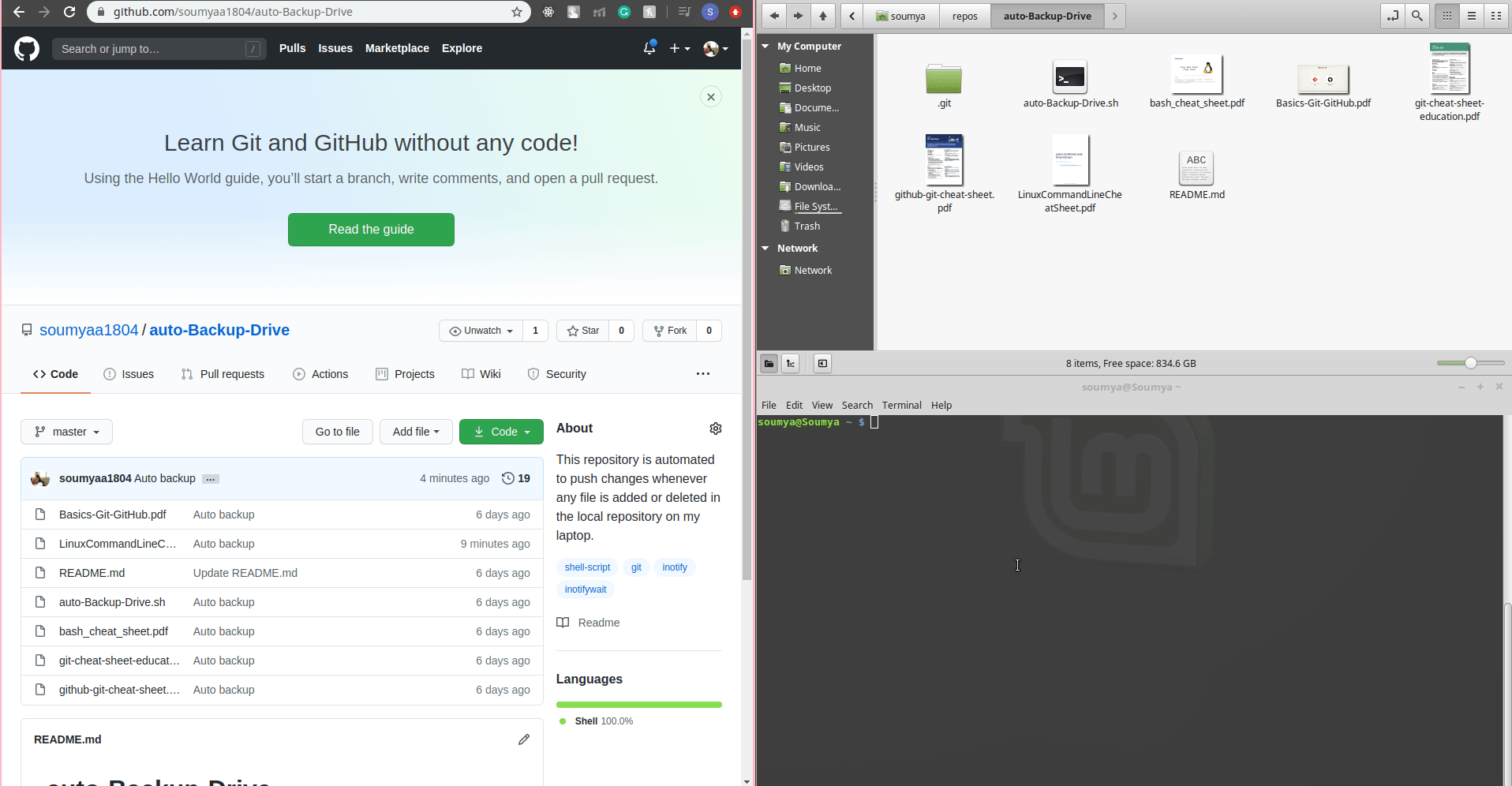Switch file manager to list view

(1472, 16)
